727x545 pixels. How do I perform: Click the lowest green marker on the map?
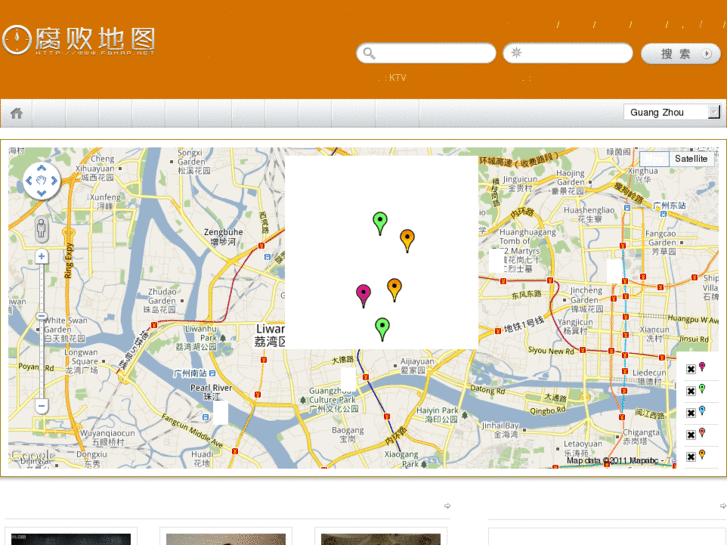click(382, 329)
